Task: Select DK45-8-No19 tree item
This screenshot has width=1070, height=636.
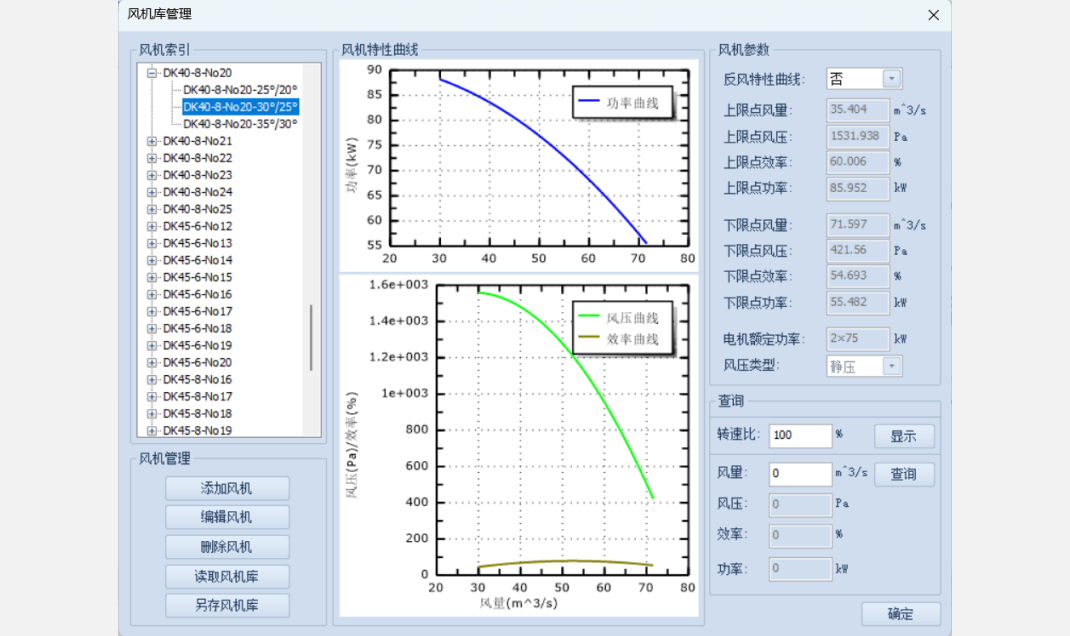Action: (x=197, y=431)
